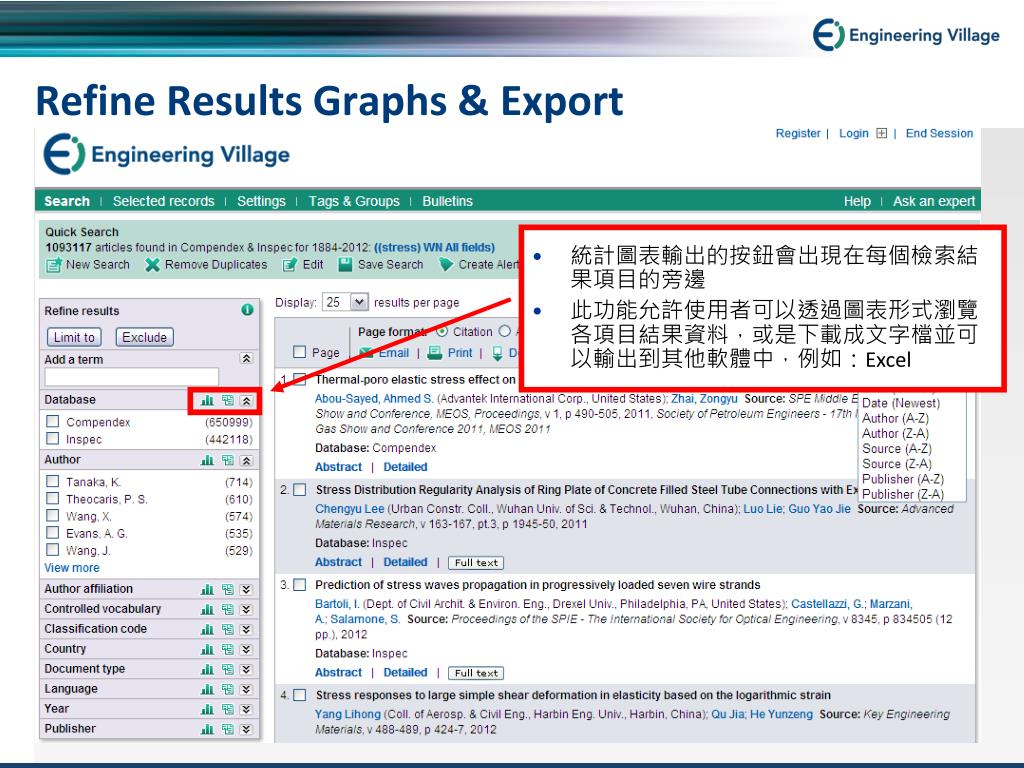Open Year graph icon
This screenshot has width=1024, height=768.
[x=207, y=709]
